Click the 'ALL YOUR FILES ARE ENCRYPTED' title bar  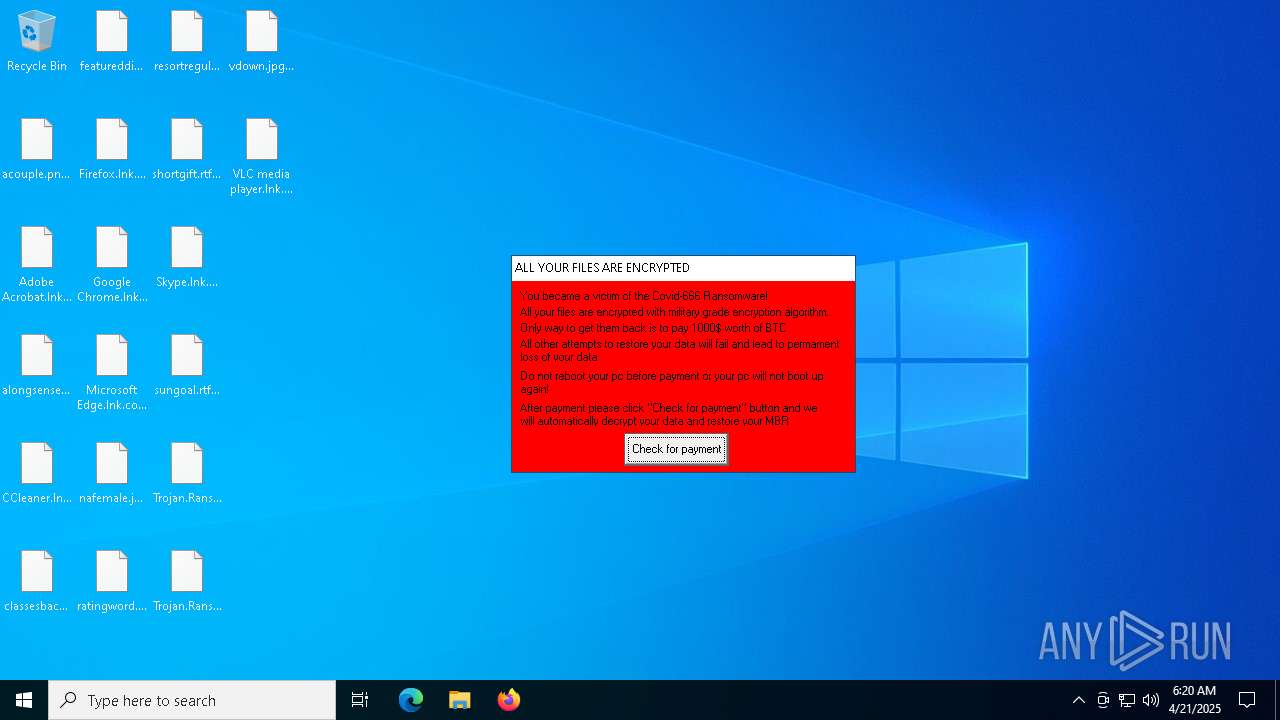[683, 268]
